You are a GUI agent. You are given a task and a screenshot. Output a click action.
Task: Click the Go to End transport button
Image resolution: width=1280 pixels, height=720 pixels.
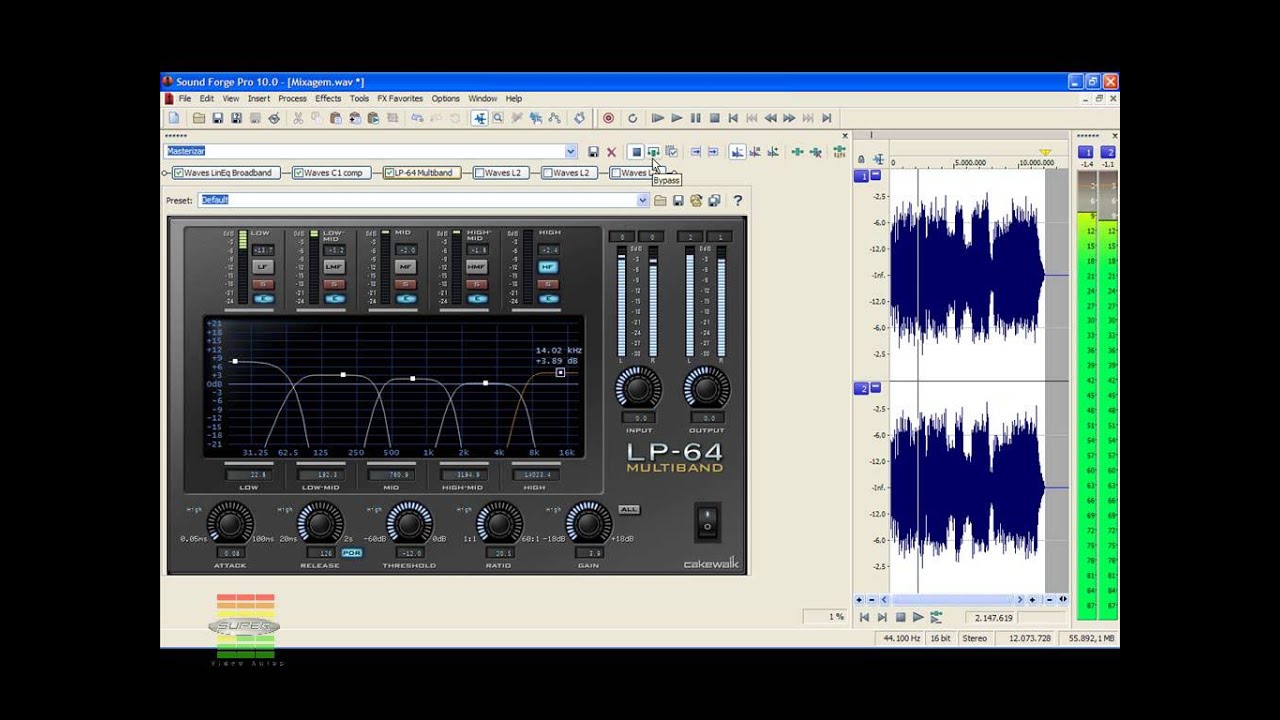(826, 118)
